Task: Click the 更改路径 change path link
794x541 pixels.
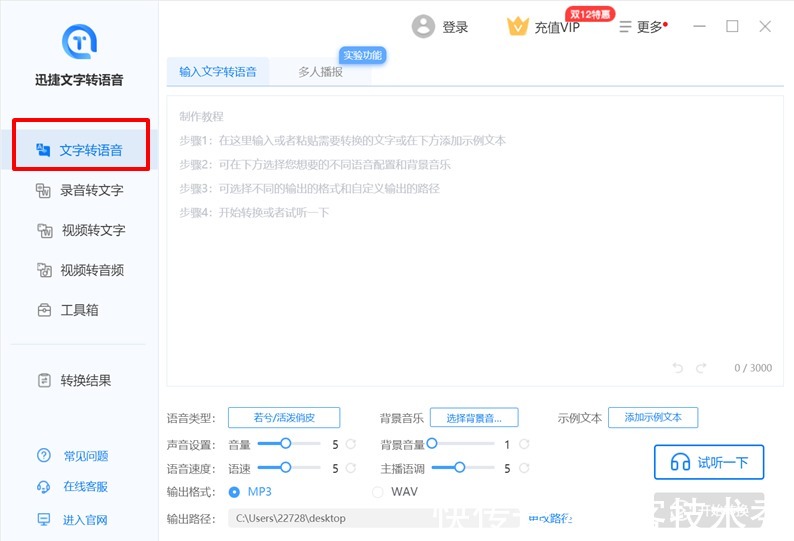Action: (x=550, y=518)
